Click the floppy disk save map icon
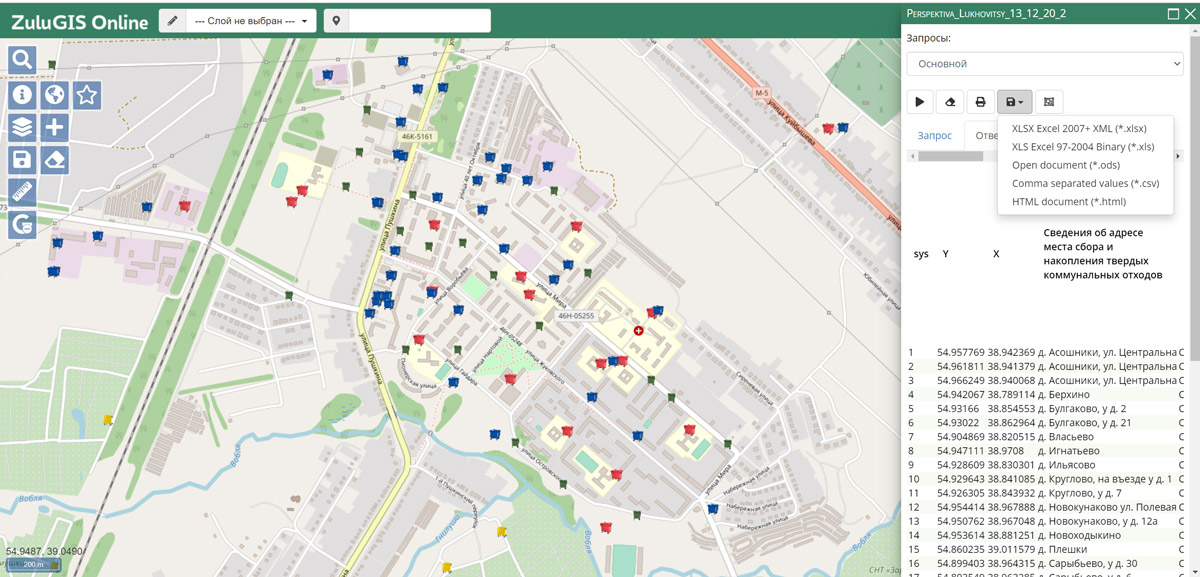 [23, 159]
